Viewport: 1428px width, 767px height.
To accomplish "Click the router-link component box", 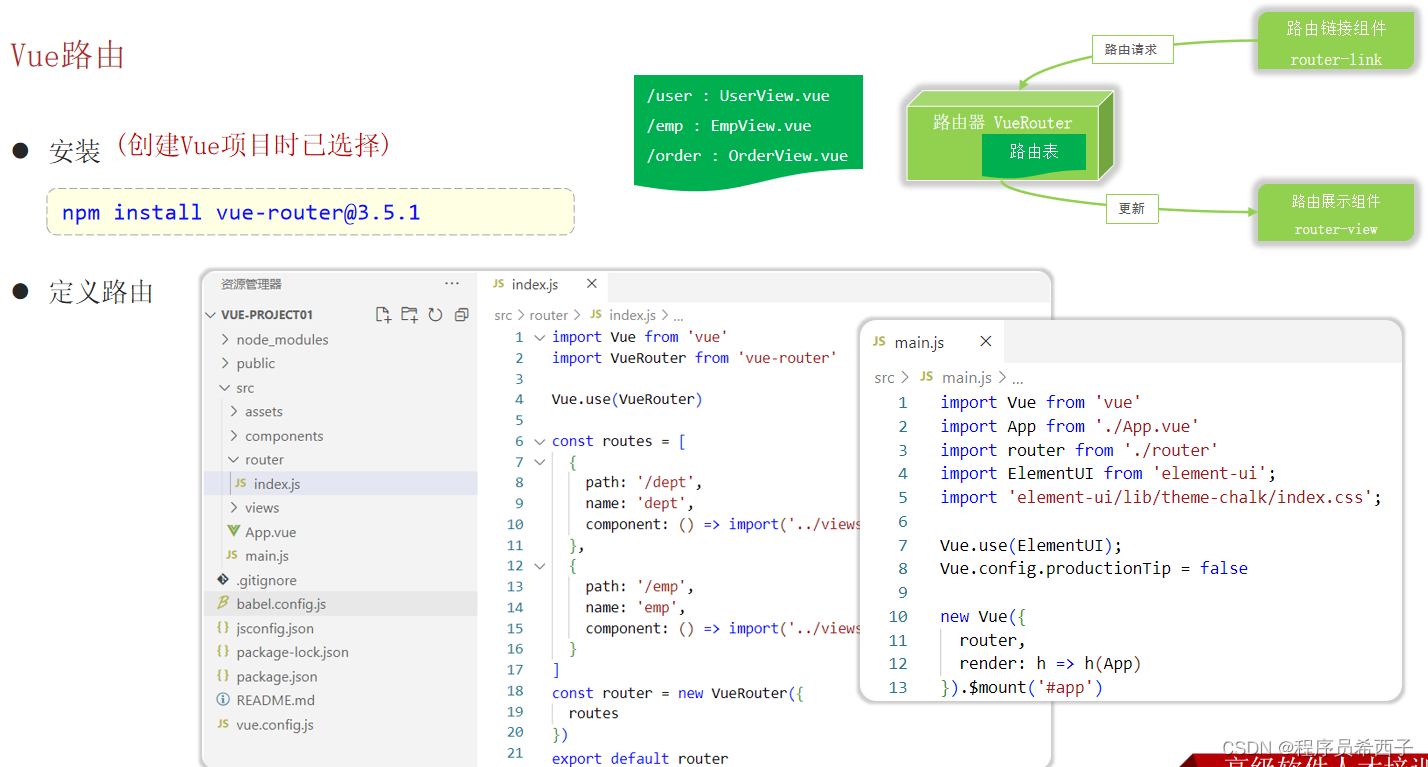I will click(x=1336, y=42).
